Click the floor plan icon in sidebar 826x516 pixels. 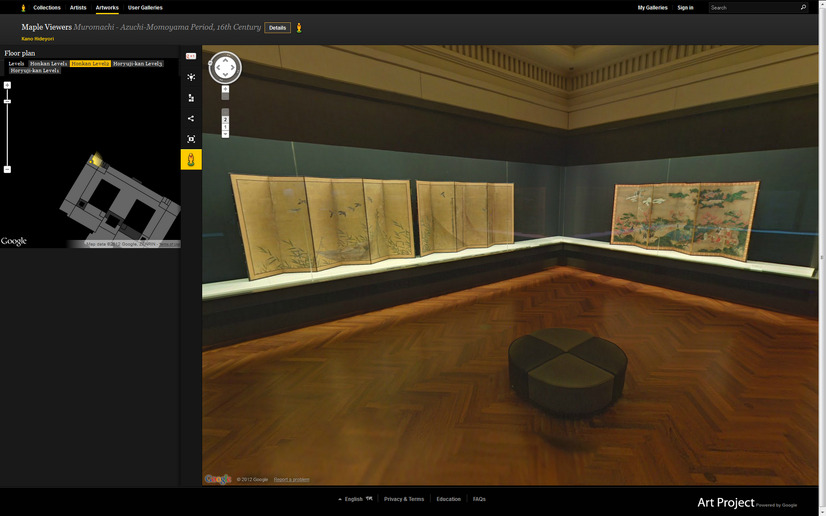(x=191, y=98)
